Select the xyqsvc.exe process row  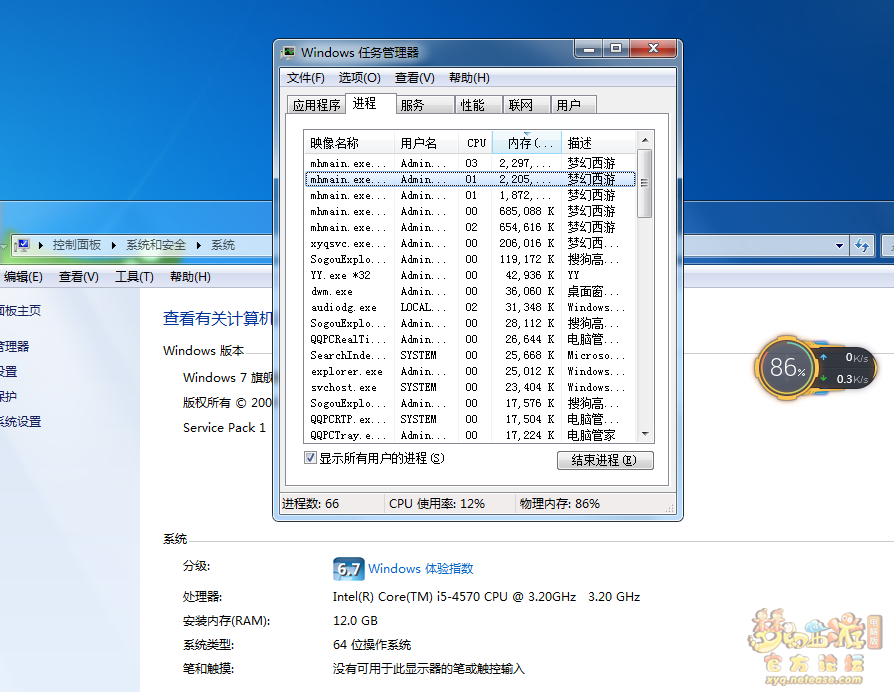470,243
